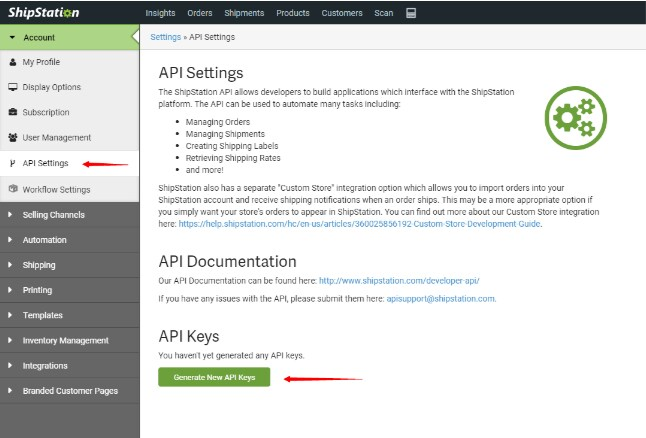Expand the Automation section
This screenshot has height=438, width=646.
pos(70,240)
